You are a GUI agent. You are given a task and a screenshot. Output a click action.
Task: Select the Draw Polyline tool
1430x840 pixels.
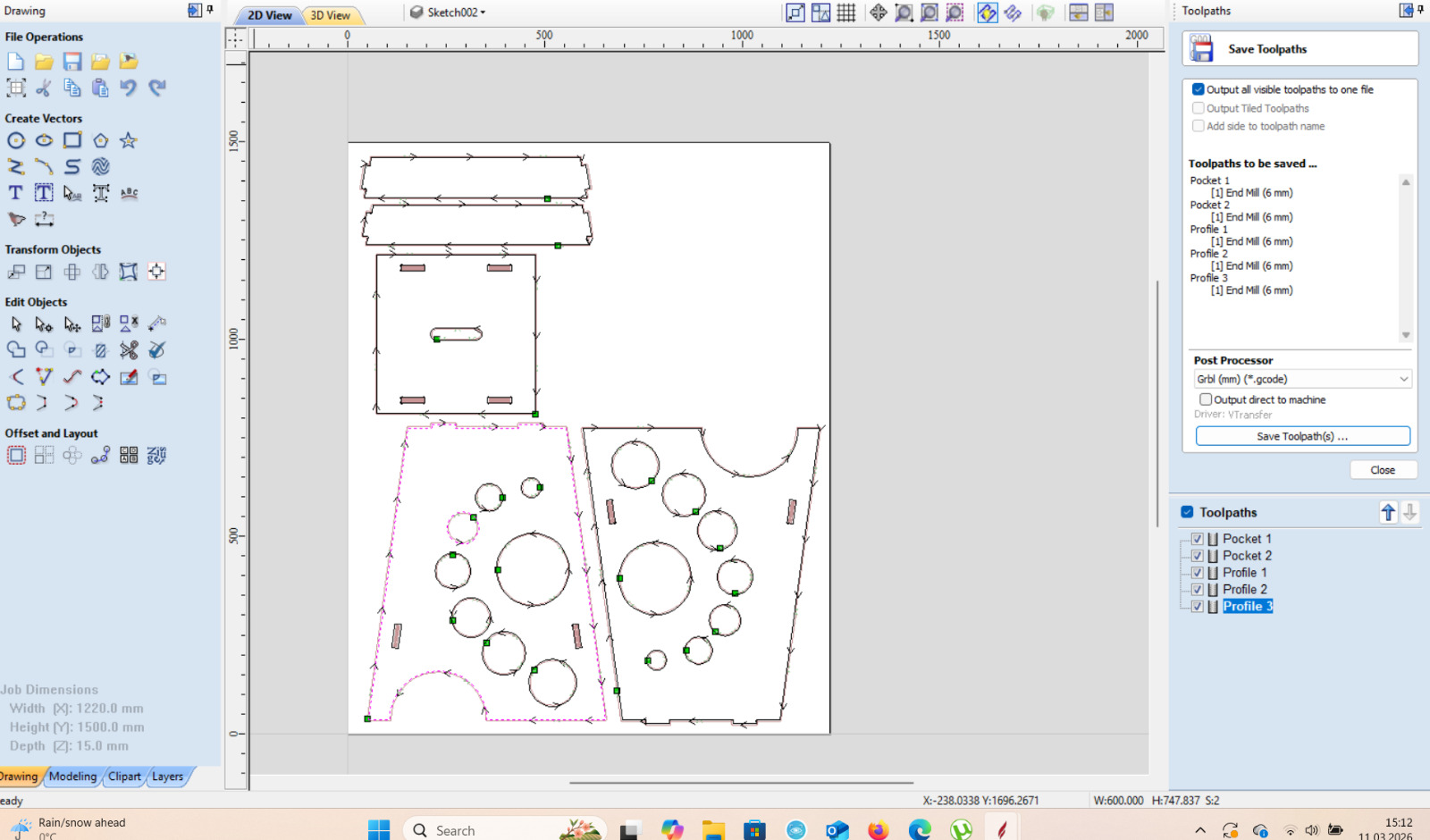pos(15,166)
